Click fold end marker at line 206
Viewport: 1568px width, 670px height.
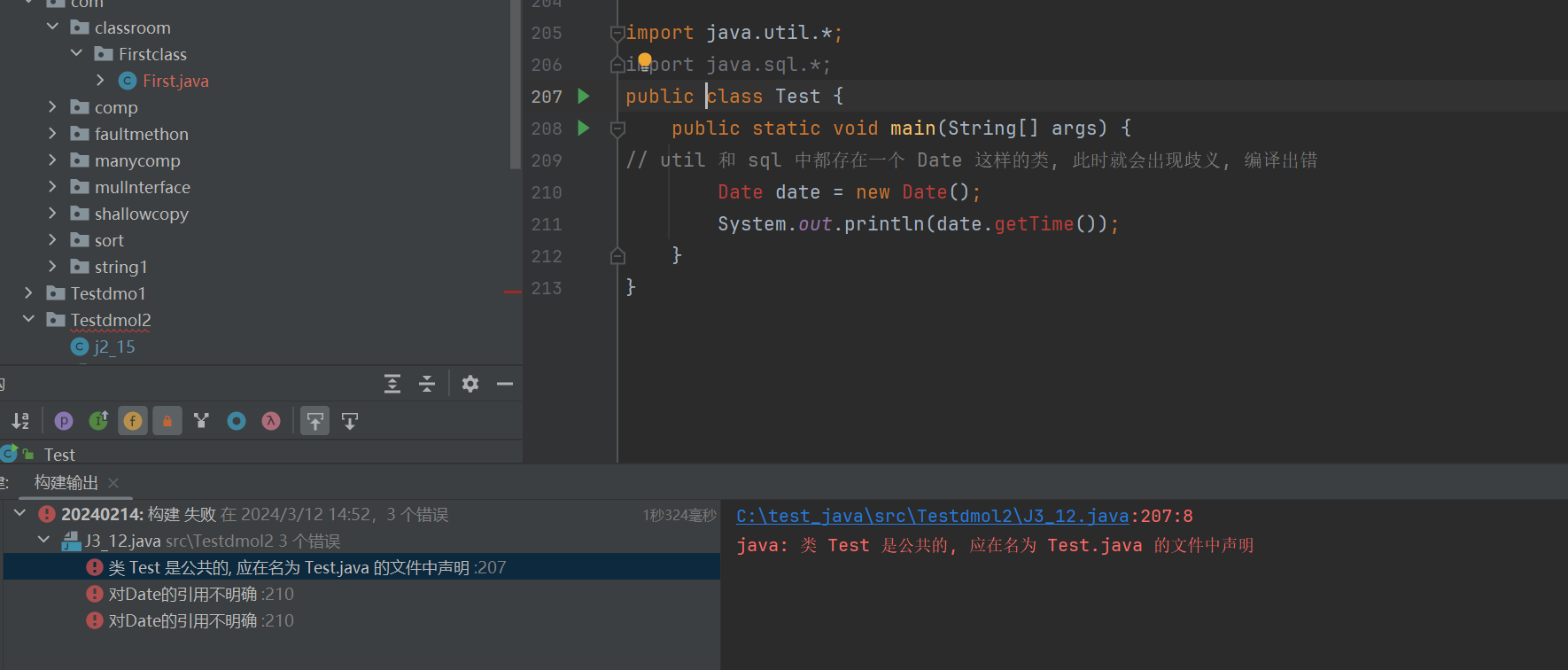coord(617,65)
